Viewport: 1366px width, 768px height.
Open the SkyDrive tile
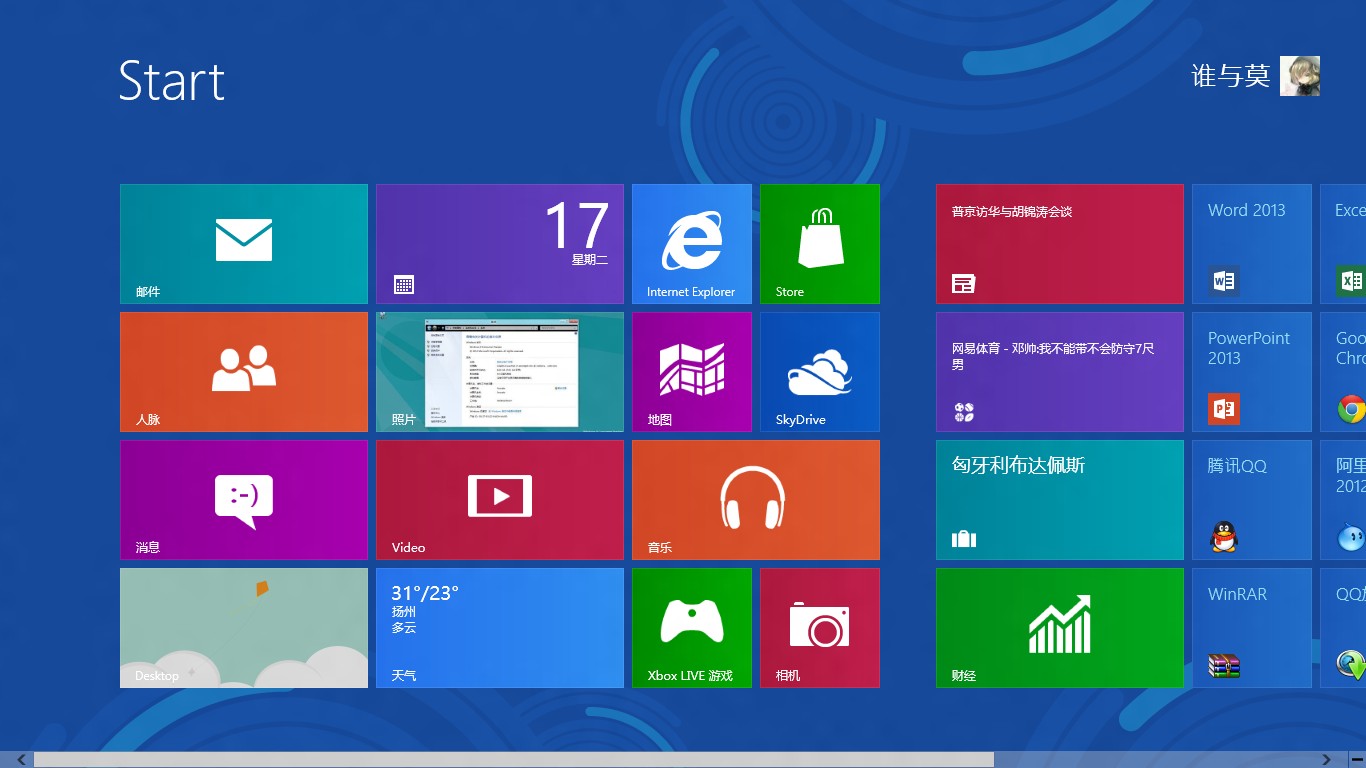pyautogui.click(x=820, y=372)
